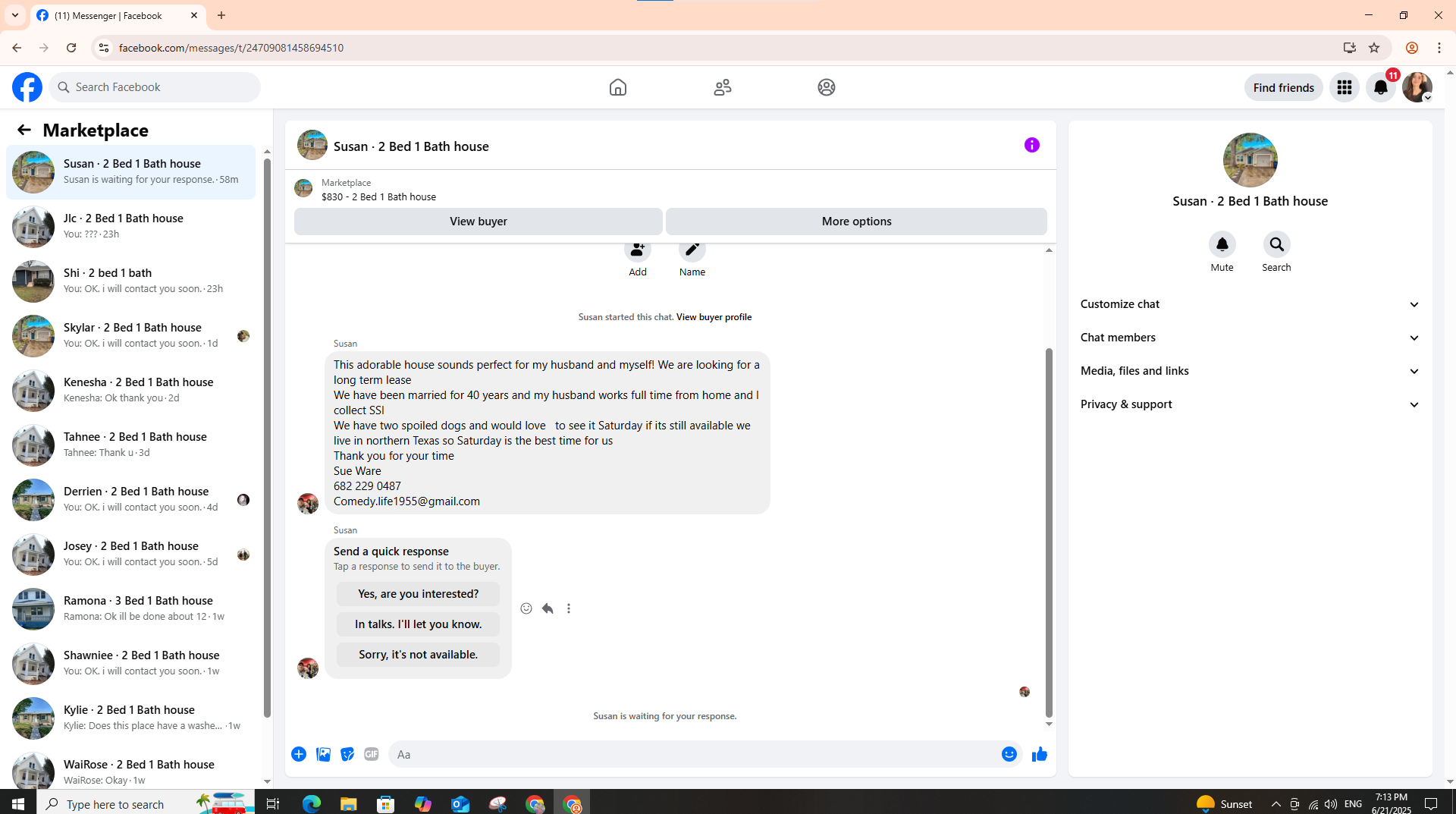Screen dimensions: 1456x814
Task: Go to the Home feed icon
Action: pos(618,87)
